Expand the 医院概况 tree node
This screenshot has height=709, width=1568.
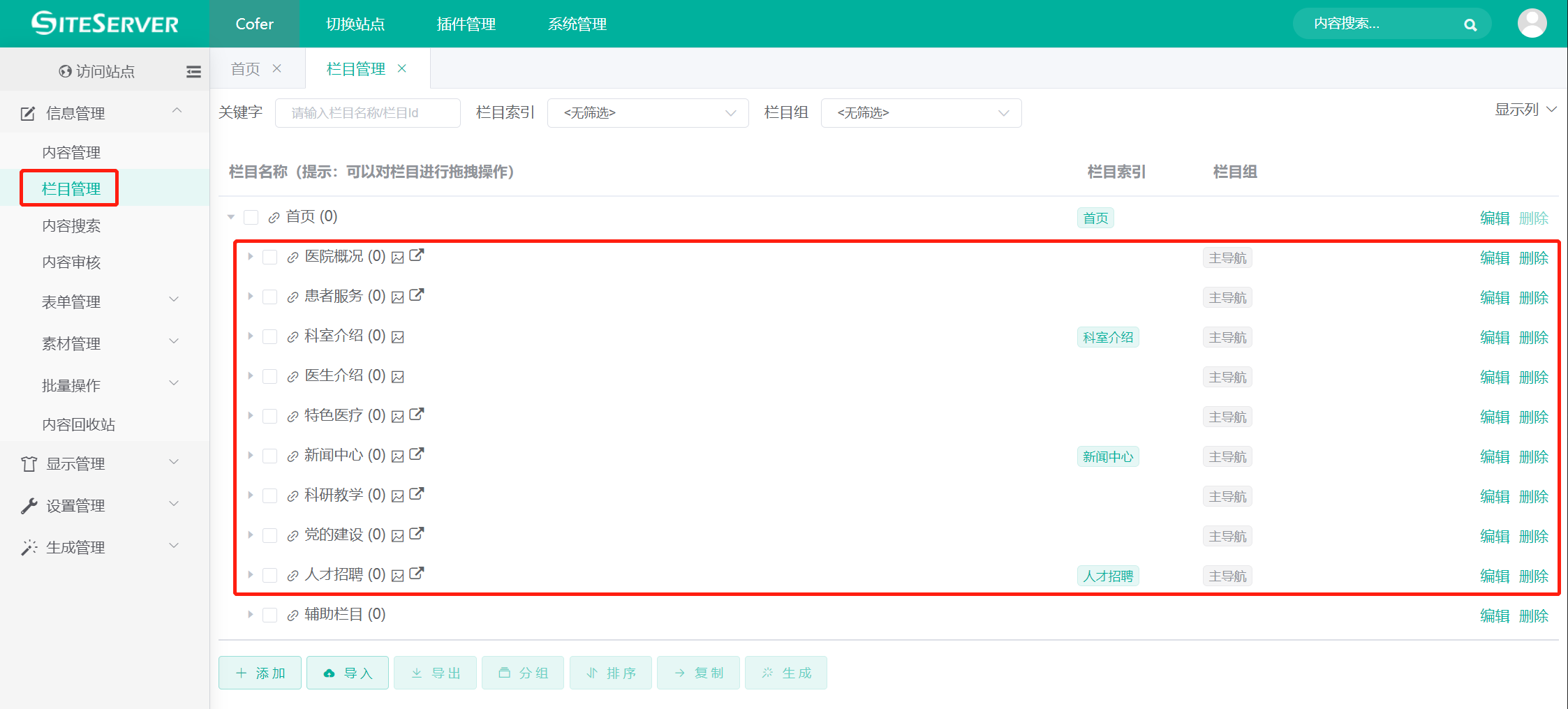pyautogui.click(x=250, y=257)
